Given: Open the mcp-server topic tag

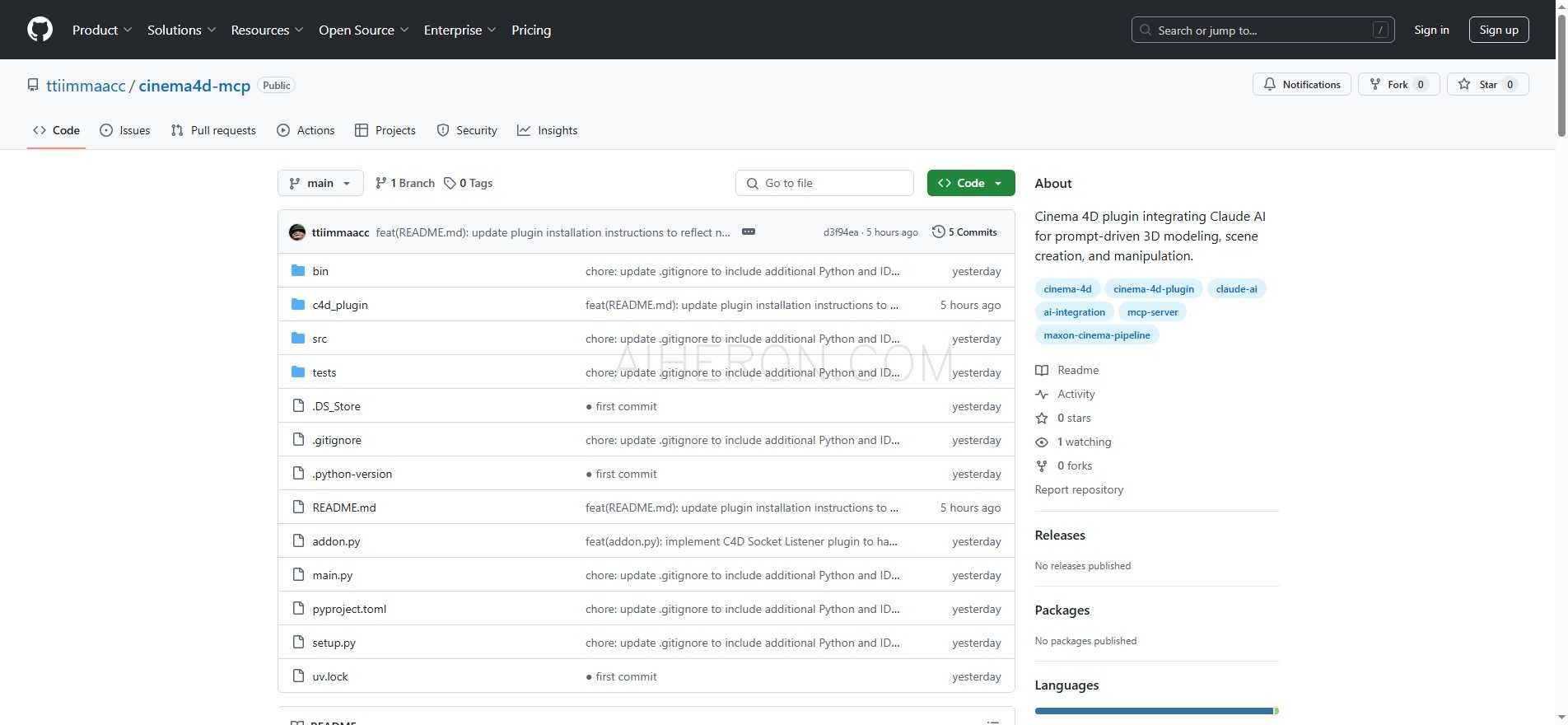Looking at the screenshot, I should click(1152, 312).
